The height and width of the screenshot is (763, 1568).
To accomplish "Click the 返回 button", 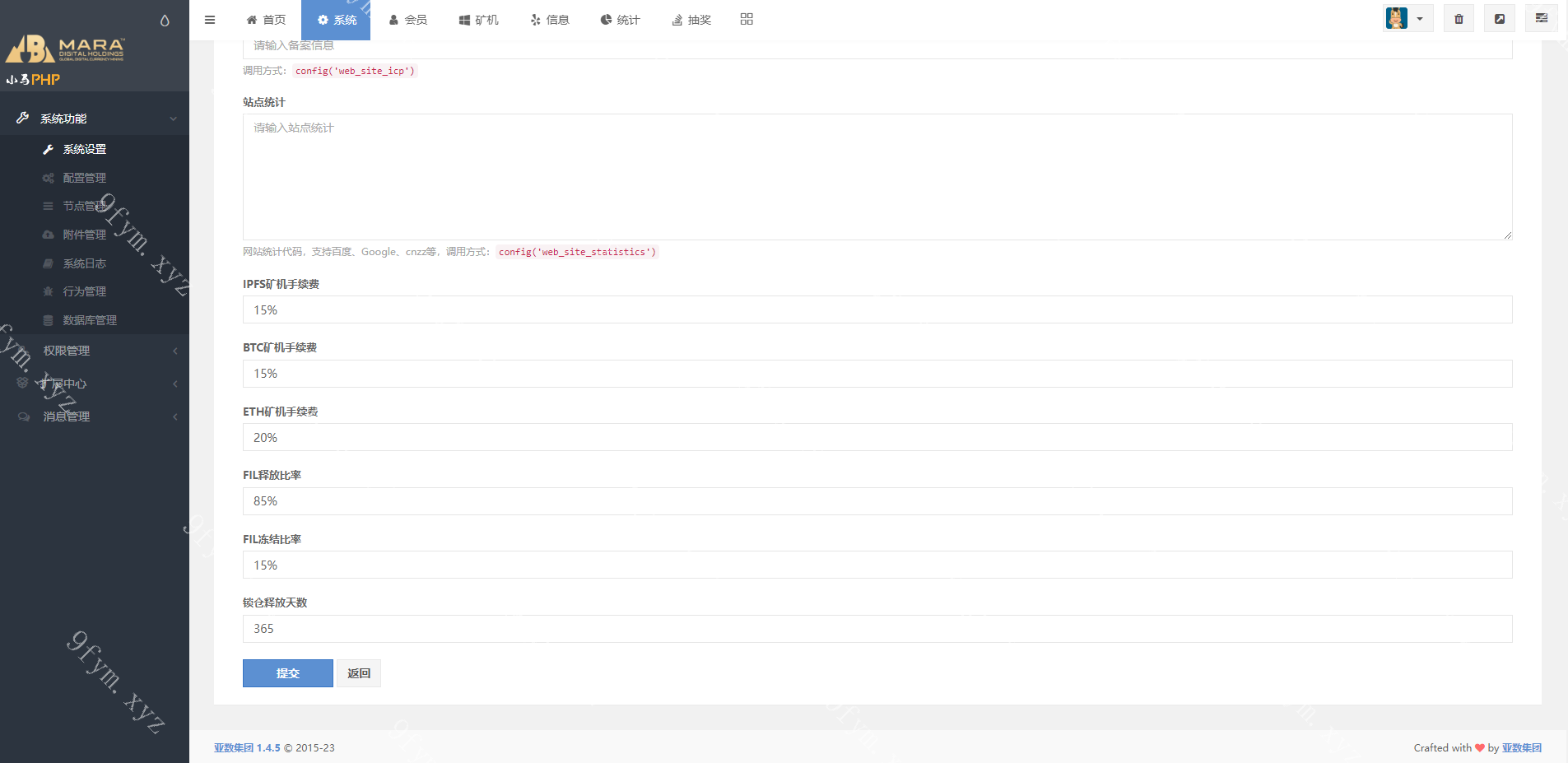I will pyautogui.click(x=359, y=673).
